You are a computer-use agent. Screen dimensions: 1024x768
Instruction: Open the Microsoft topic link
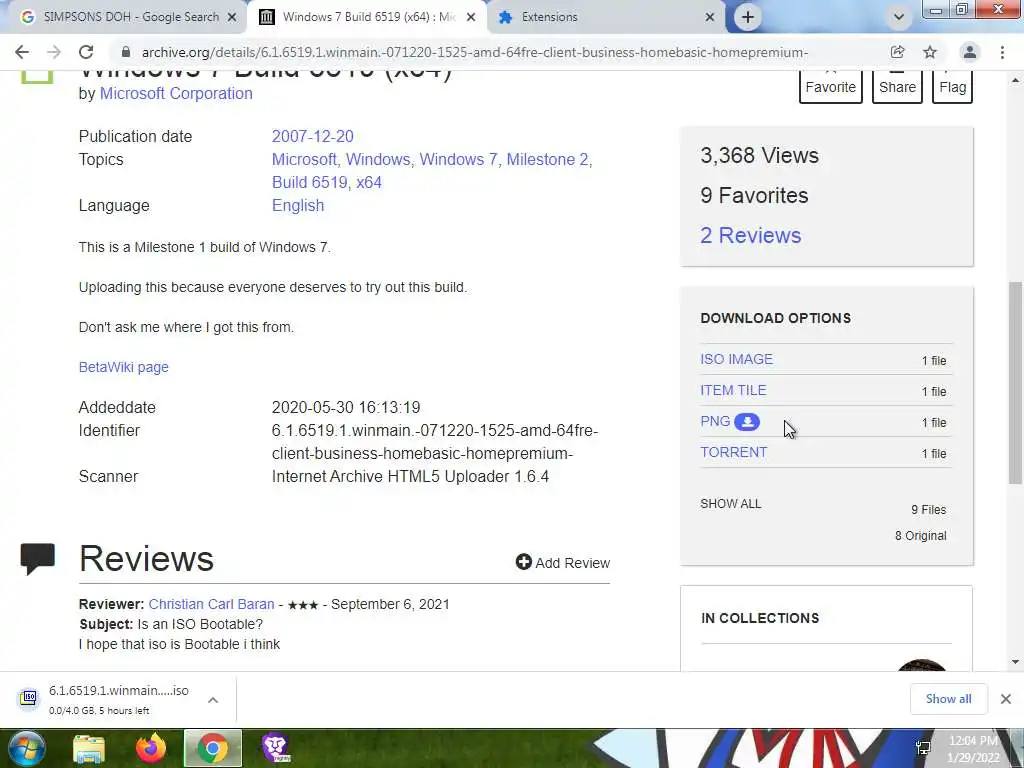[303, 159]
